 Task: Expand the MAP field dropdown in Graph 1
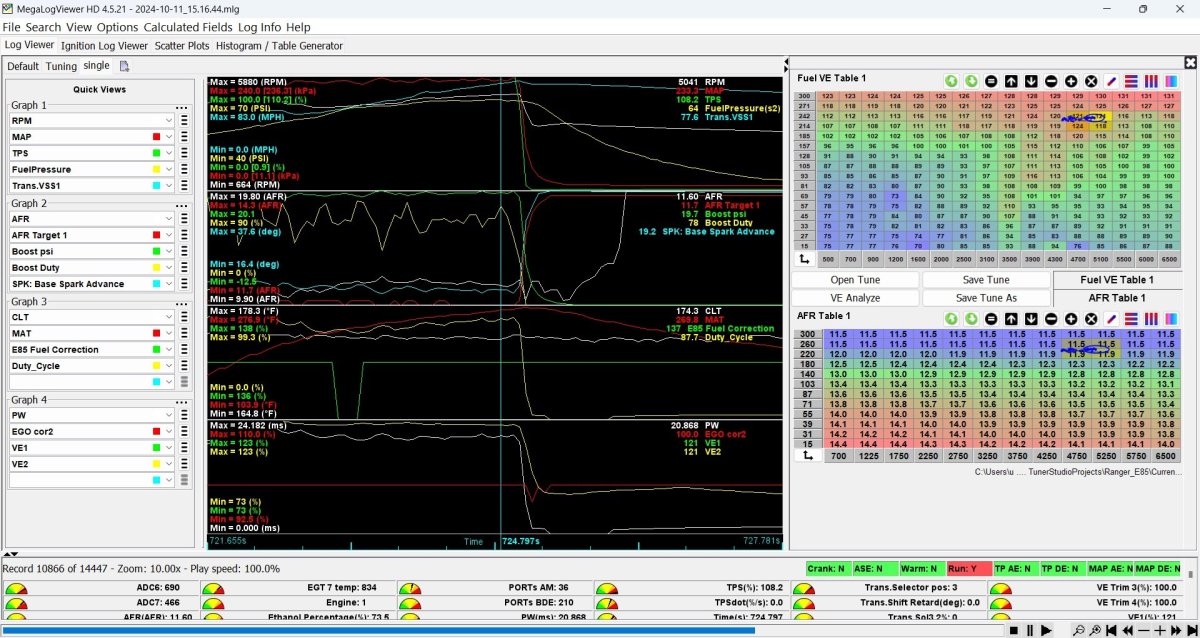(x=170, y=137)
